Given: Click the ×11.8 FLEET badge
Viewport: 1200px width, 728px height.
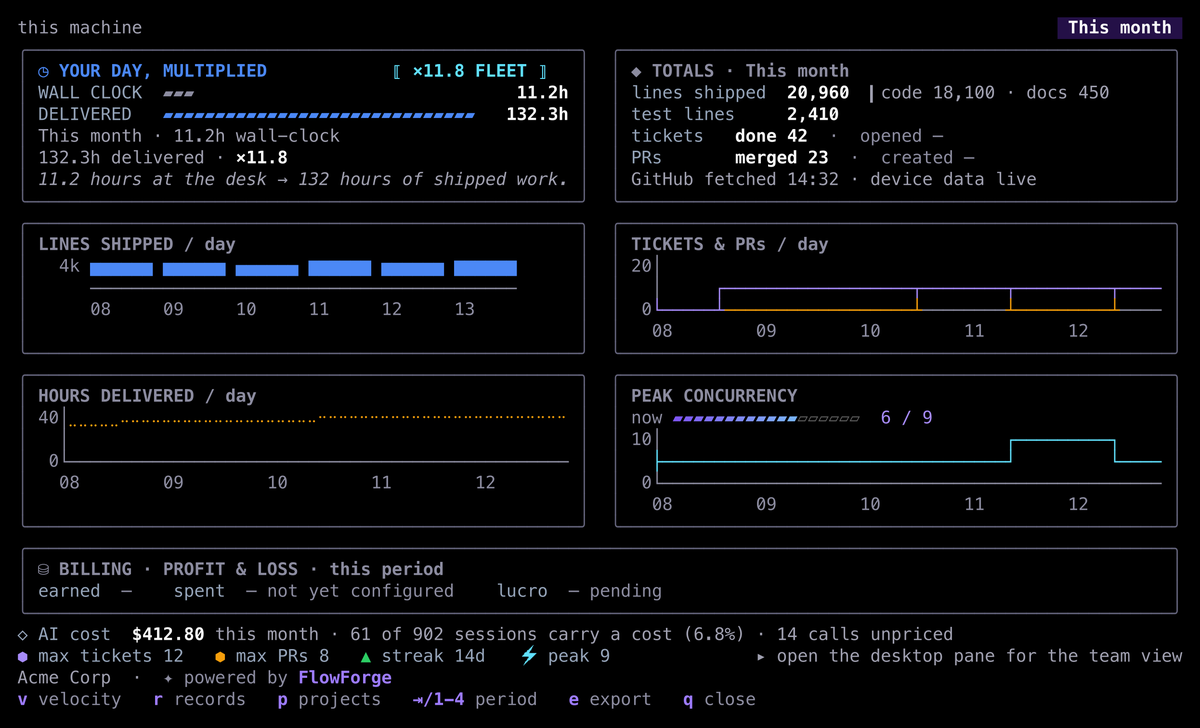Looking at the screenshot, I should point(469,71).
